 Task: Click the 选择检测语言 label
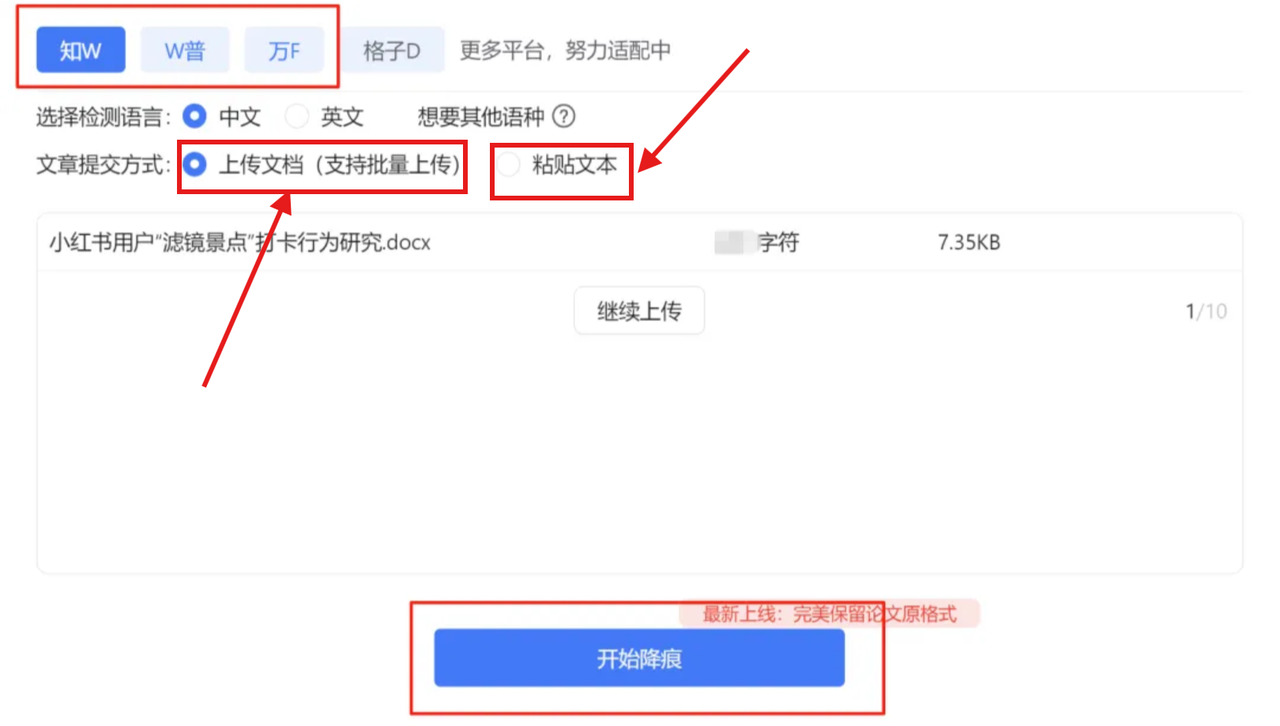point(104,117)
